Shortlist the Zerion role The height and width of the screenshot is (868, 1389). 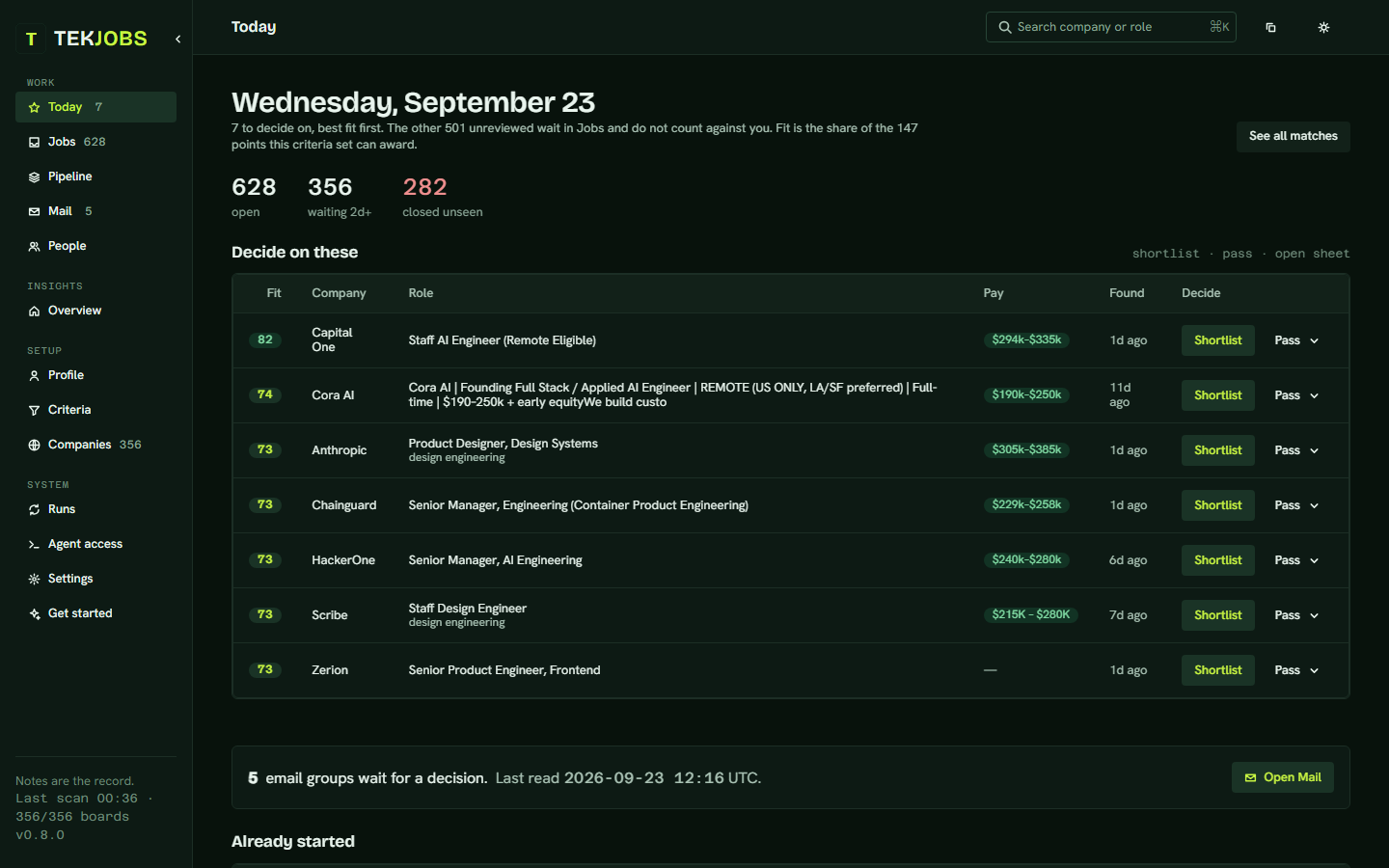[1217, 670]
